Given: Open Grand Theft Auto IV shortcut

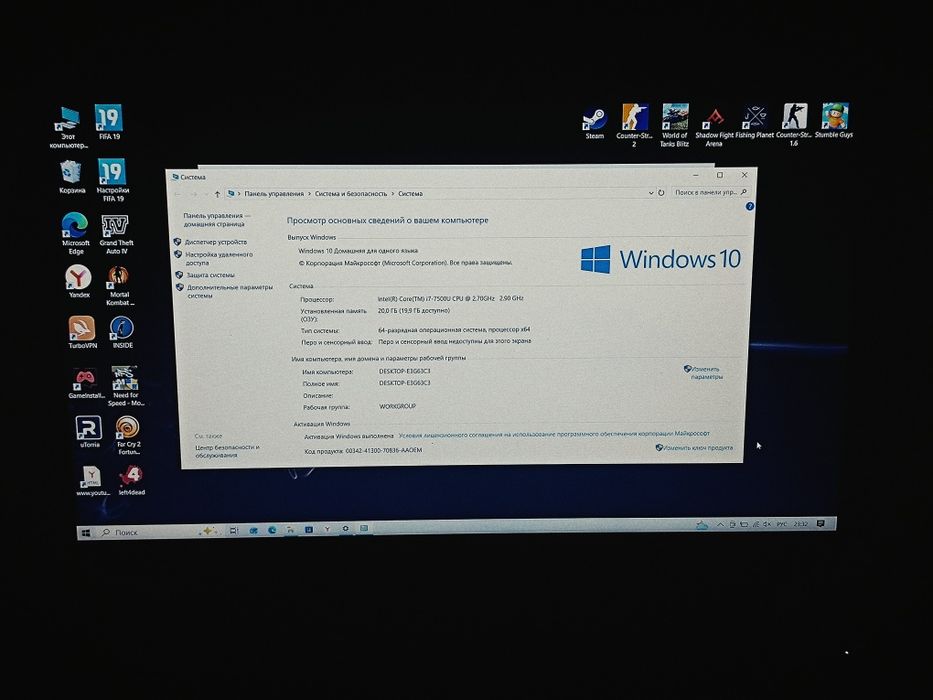Looking at the screenshot, I should coord(116,235).
